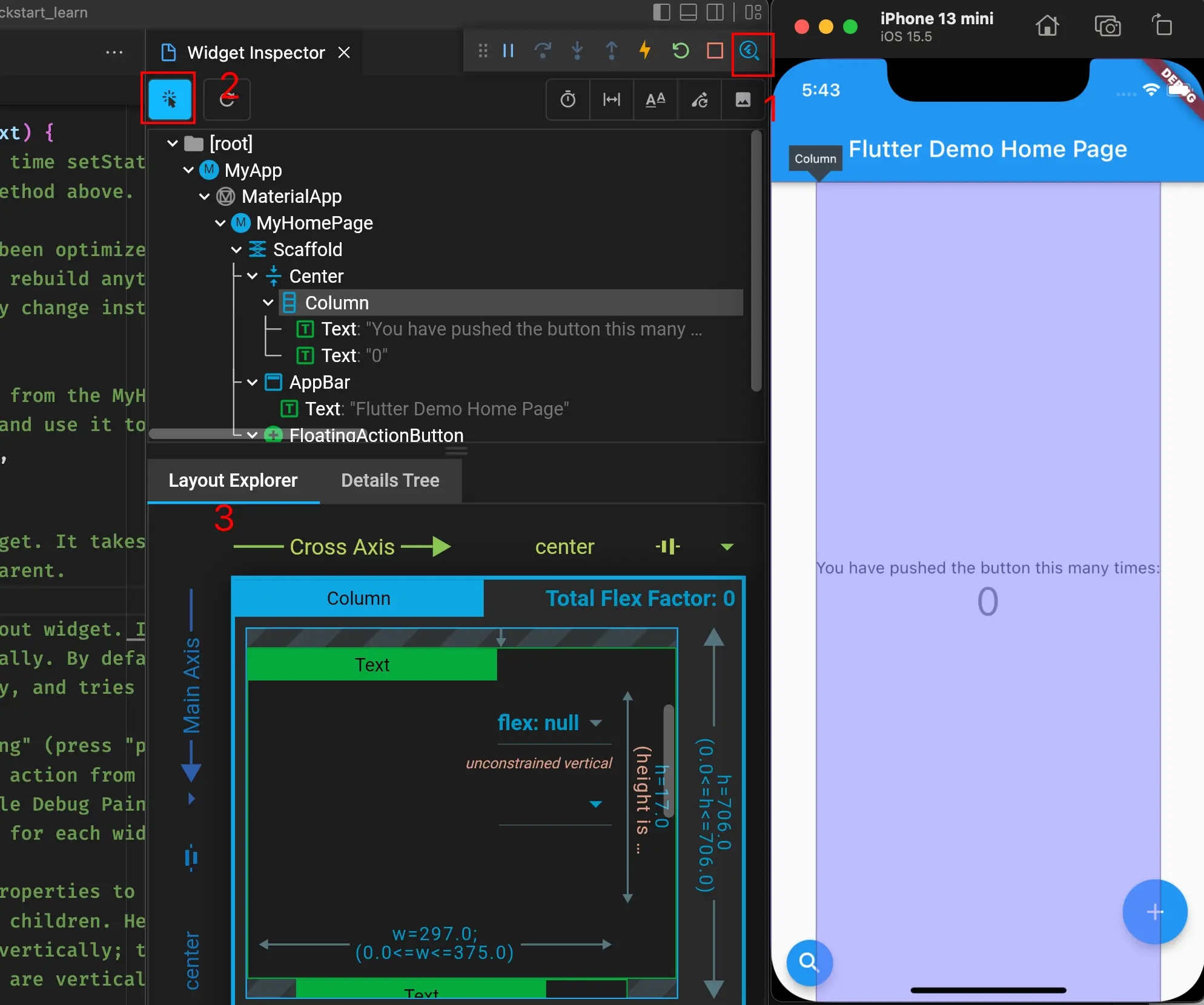Stop debugging with red square icon

pyautogui.click(x=715, y=50)
